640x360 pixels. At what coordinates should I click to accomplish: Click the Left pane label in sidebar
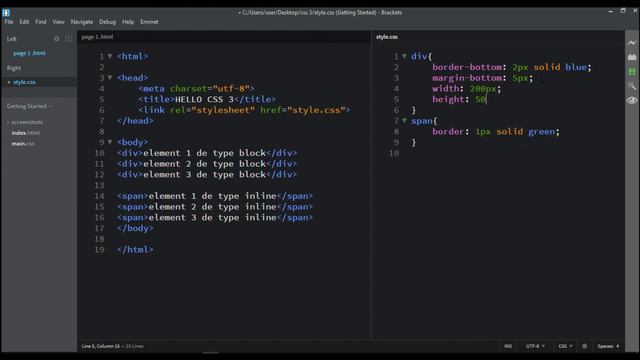pyautogui.click(x=11, y=39)
